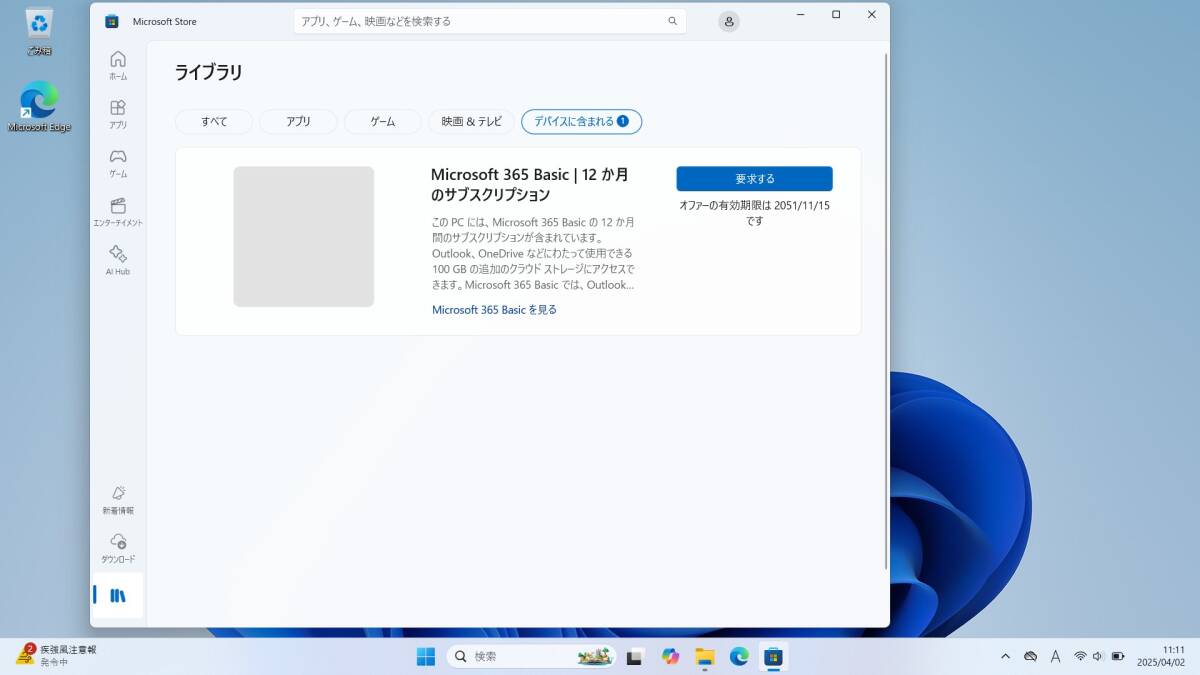This screenshot has width=1200, height=675.
Task: Open the Microsoft 365 Basic を見る link
Action: 494,310
